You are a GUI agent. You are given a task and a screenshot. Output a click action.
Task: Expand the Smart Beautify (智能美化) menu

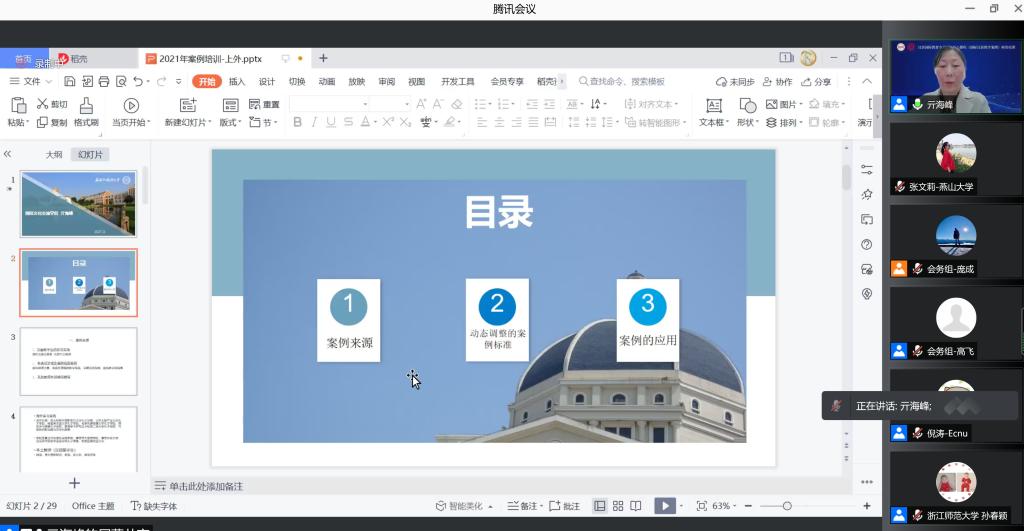pyautogui.click(x=468, y=506)
